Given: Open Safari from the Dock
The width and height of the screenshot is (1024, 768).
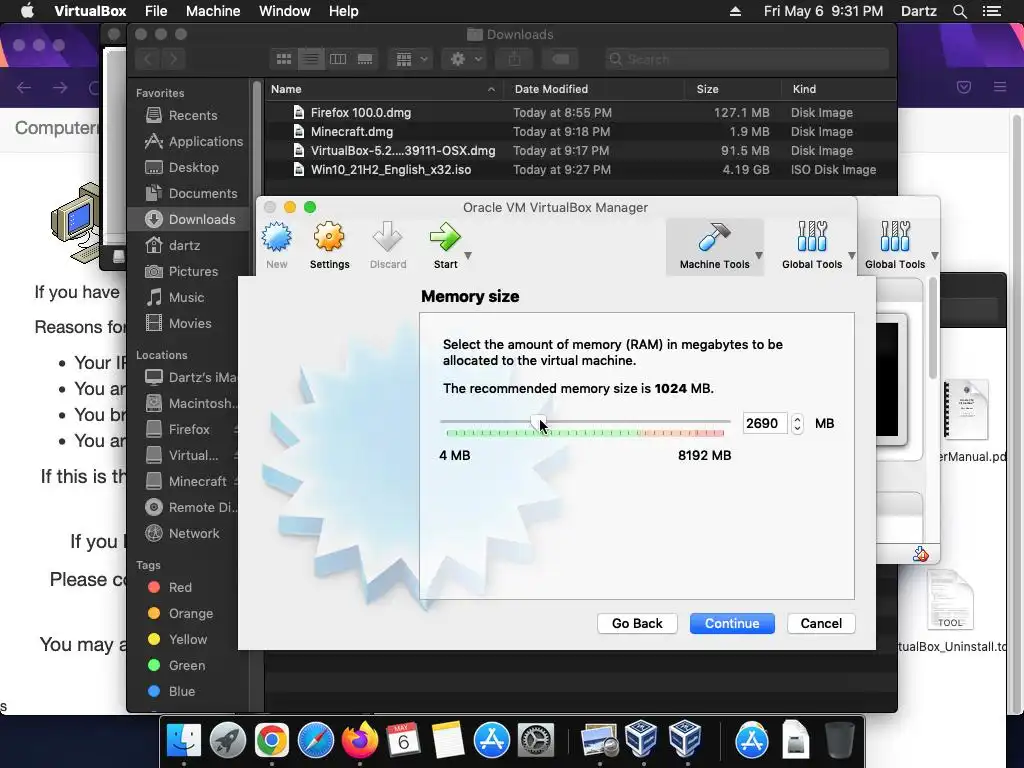Looking at the screenshot, I should 315,740.
